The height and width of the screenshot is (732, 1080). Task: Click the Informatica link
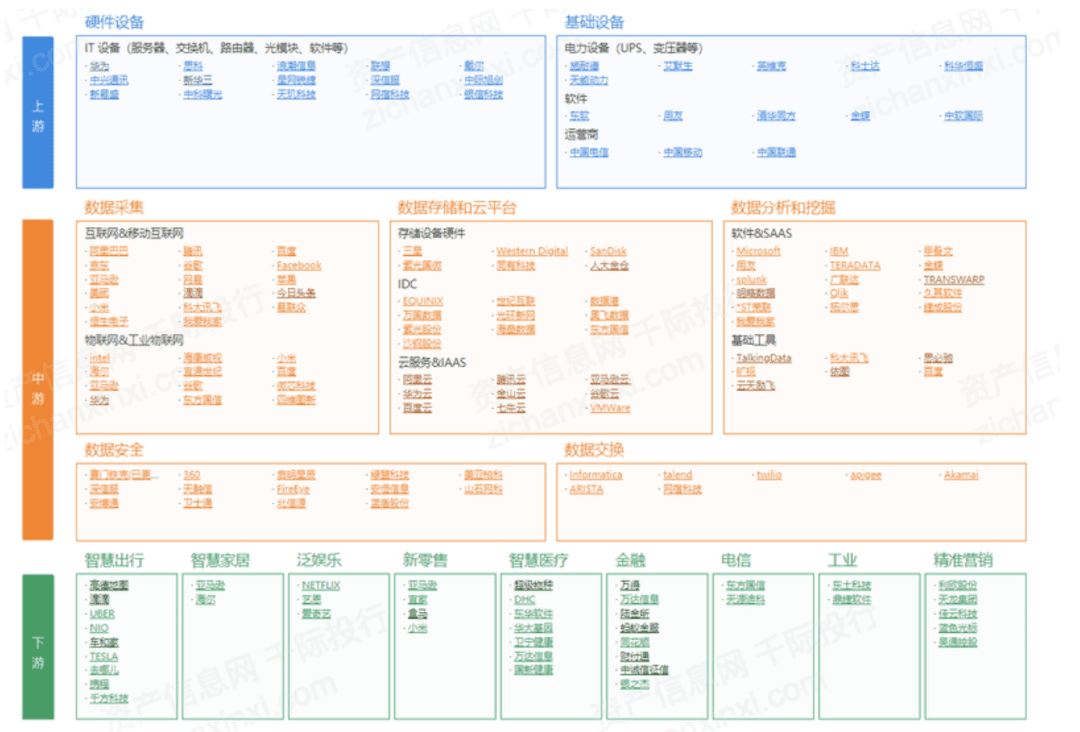click(x=595, y=475)
